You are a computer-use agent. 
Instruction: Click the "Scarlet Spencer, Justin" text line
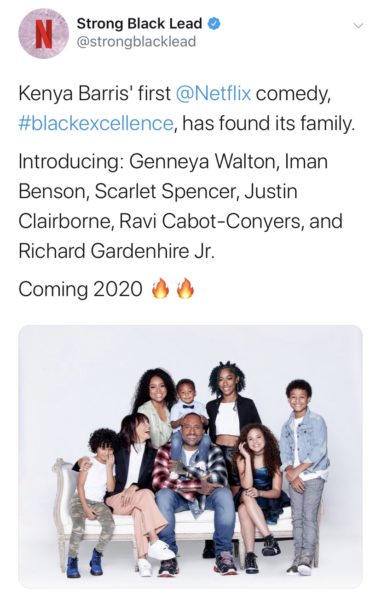click(x=195, y=191)
